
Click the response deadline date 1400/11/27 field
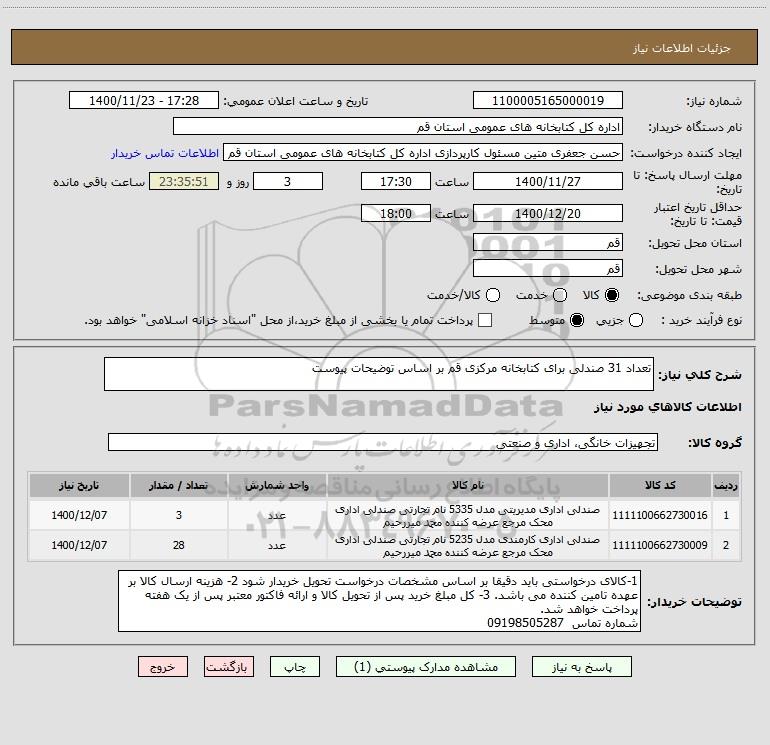click(x=548, y=182)
